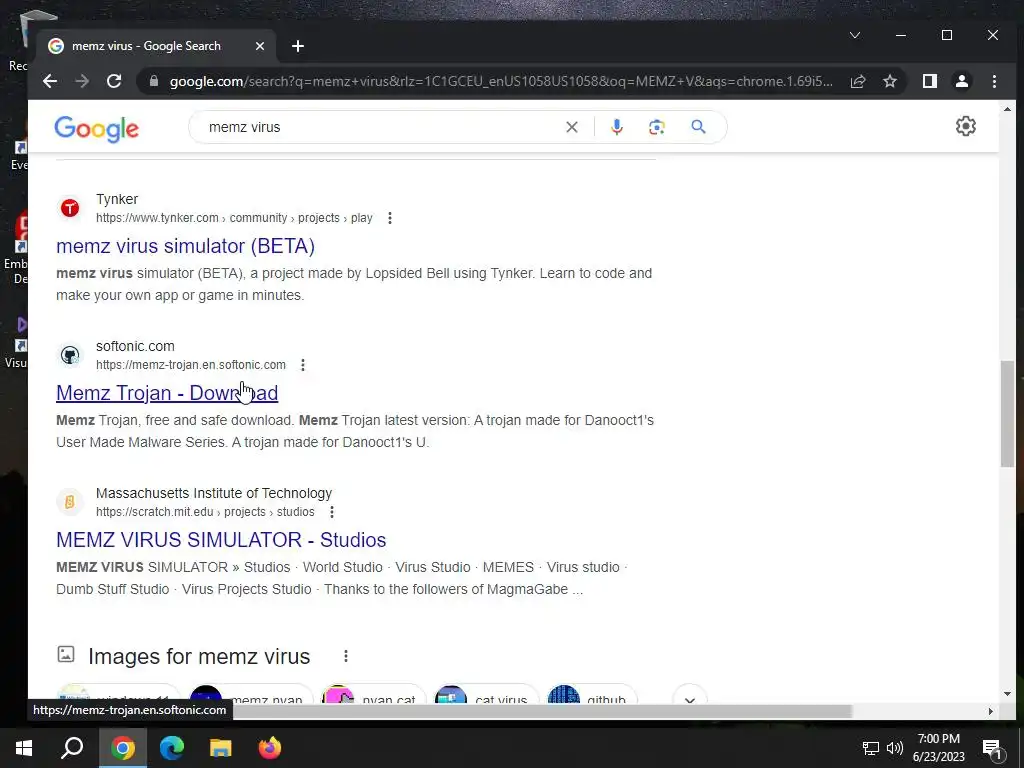Open volume control in system tray

(895, 748)
